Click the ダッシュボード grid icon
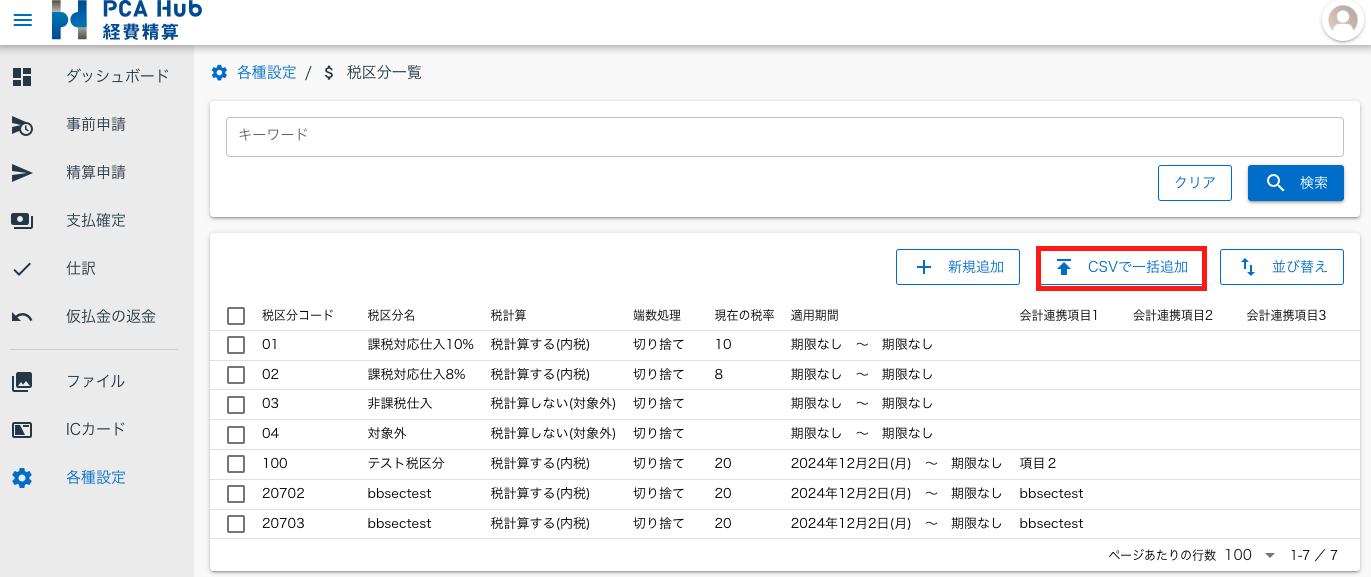Image resolution: width=1371 pixels, height=577 pixels. pyautogui.click(x=22, y=76)
